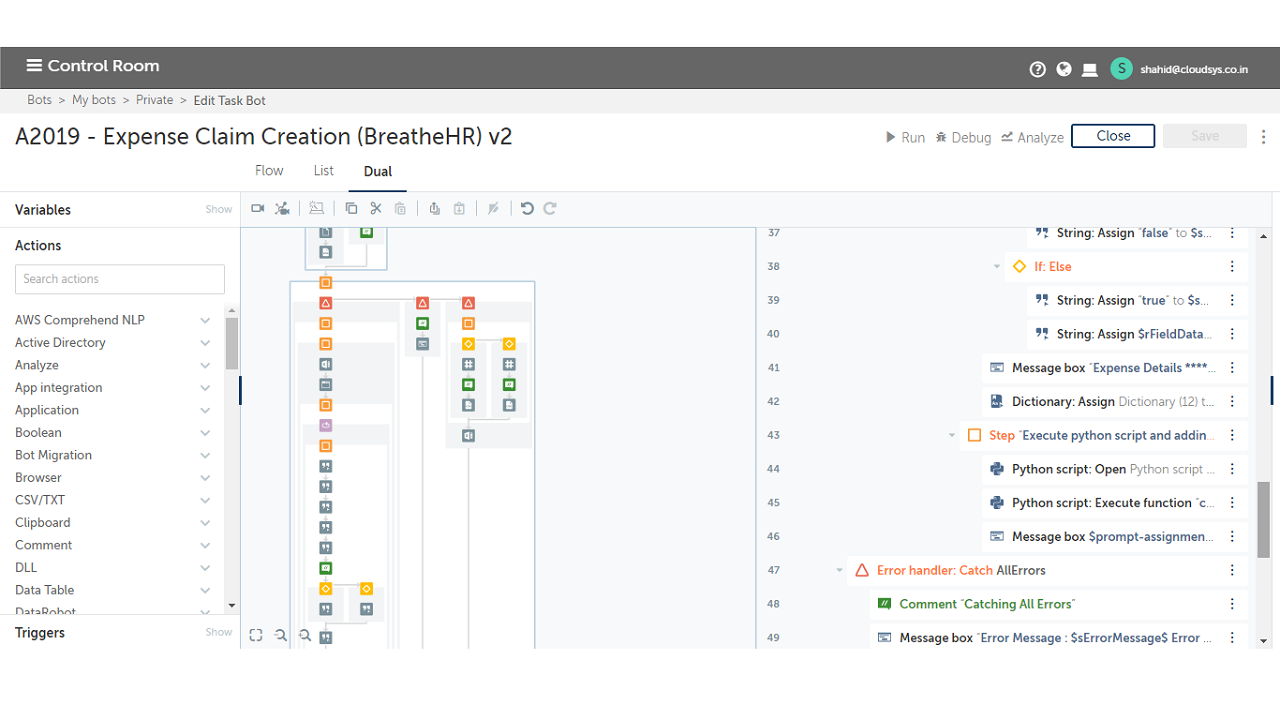This screenshot has height=720, width=1280.
Task: Collapse the If: Else block
Action: tap(997, 267)
